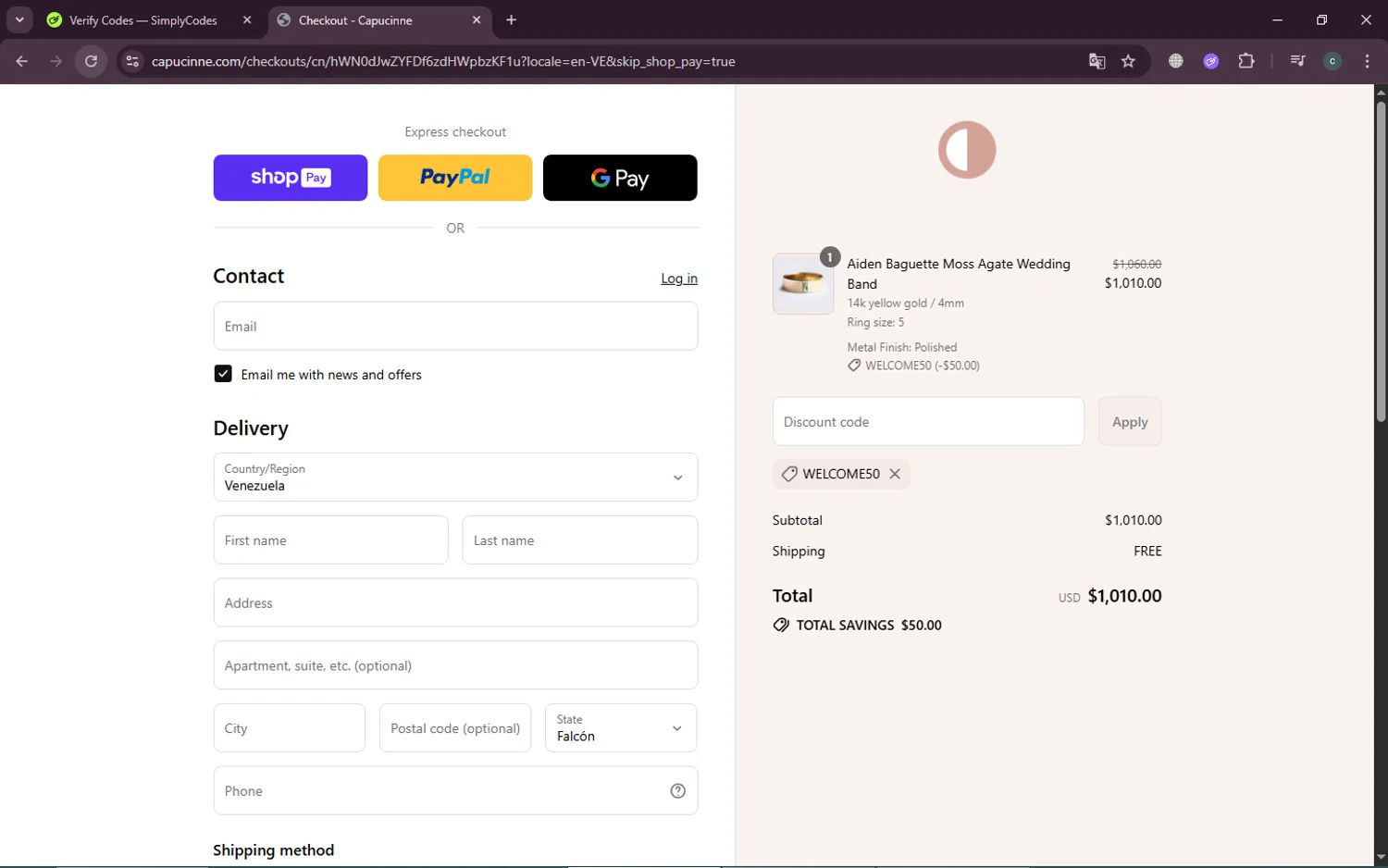The height and width of the screenshot is (868, 1388).
Task: Focus the Last name field
Action: 580,539
